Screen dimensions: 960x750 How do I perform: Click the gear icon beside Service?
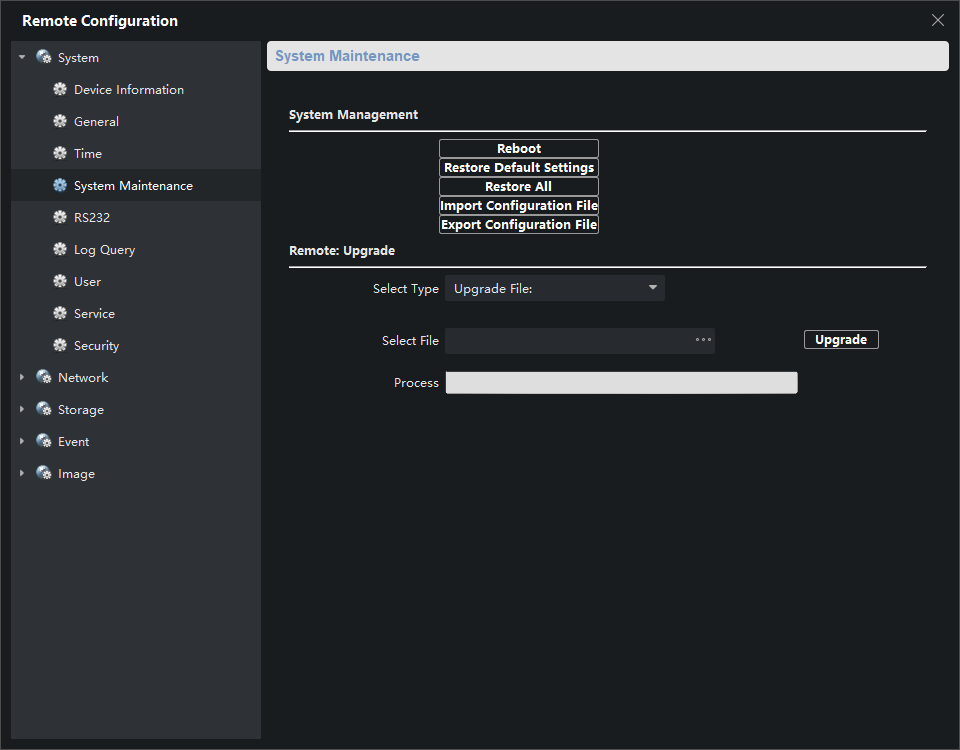click(60, 314)
